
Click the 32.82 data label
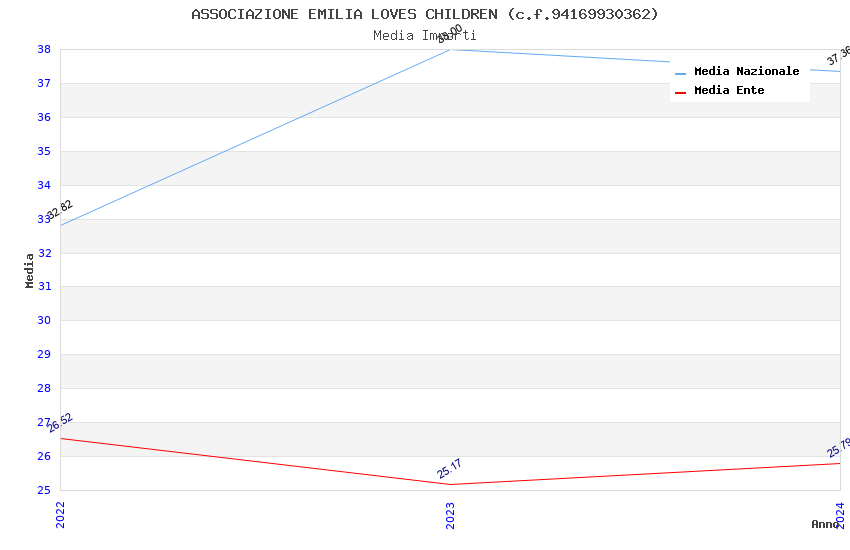pyautogui.click(x=60, y=210)
